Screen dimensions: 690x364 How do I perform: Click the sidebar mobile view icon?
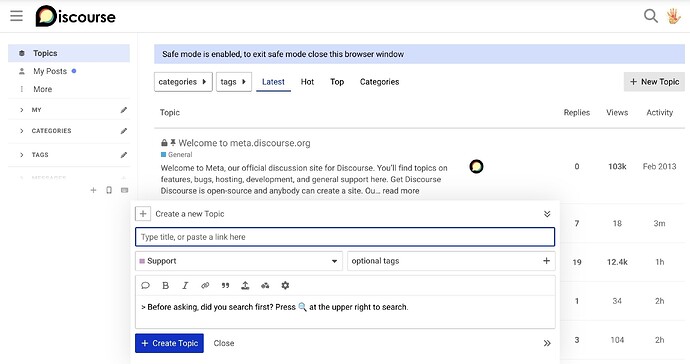click(109, 190)
